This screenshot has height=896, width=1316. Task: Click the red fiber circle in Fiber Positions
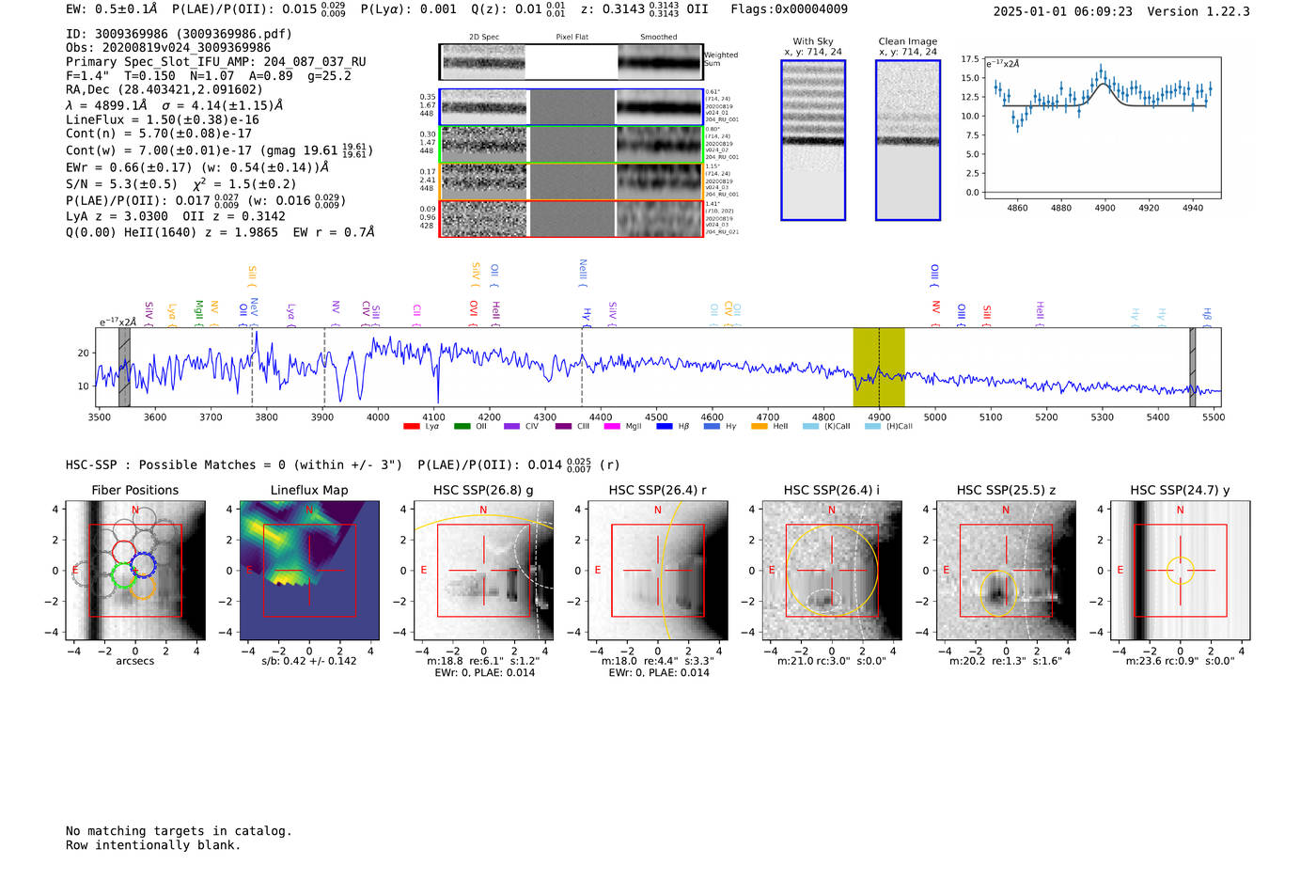click(124, 554)
